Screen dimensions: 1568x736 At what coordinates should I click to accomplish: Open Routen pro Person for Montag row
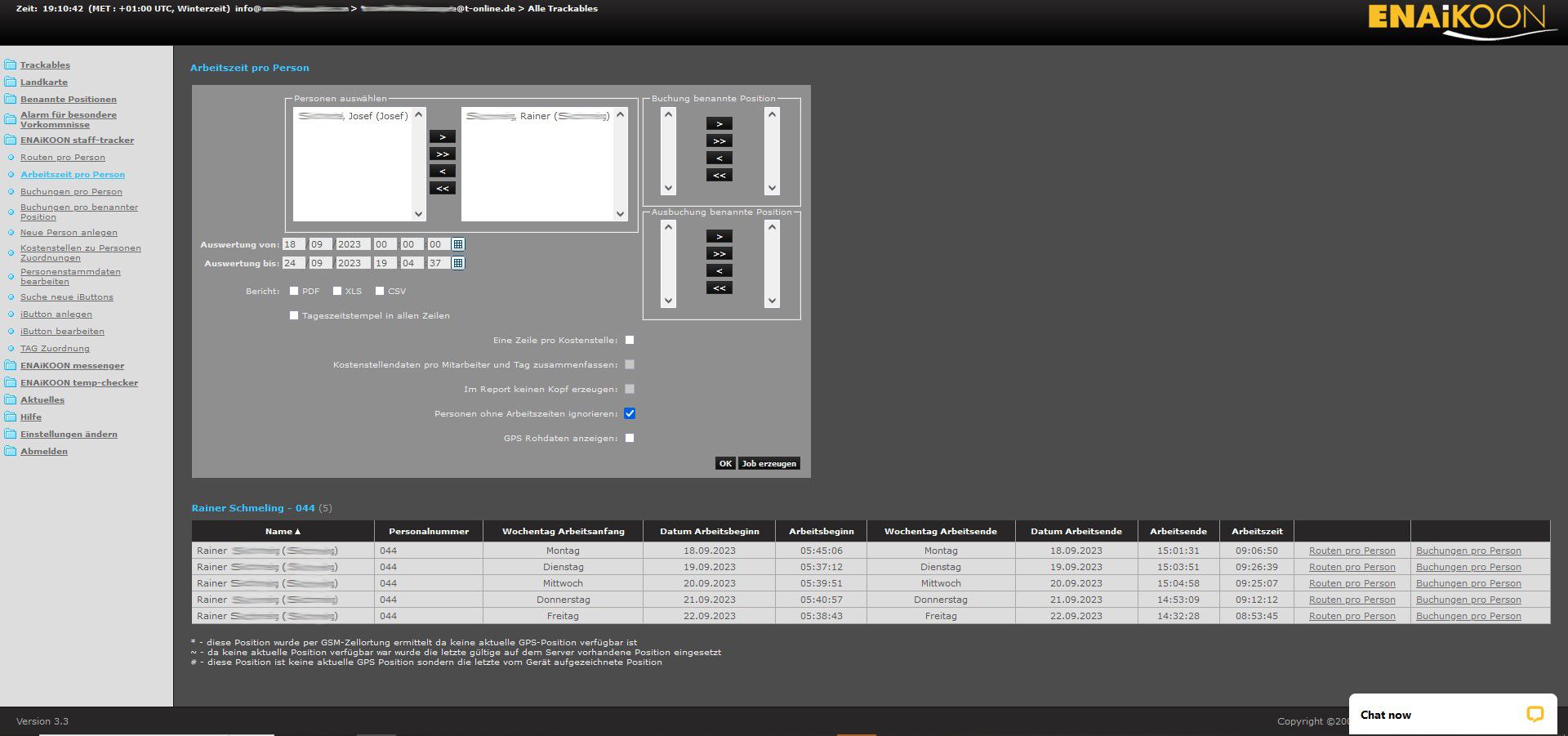click(x=1352, y=551)
